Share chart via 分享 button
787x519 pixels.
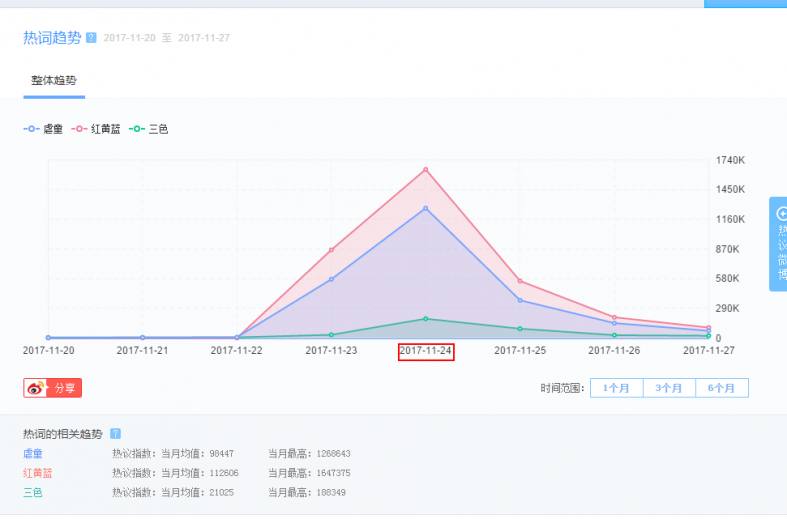tap(53, 388)
